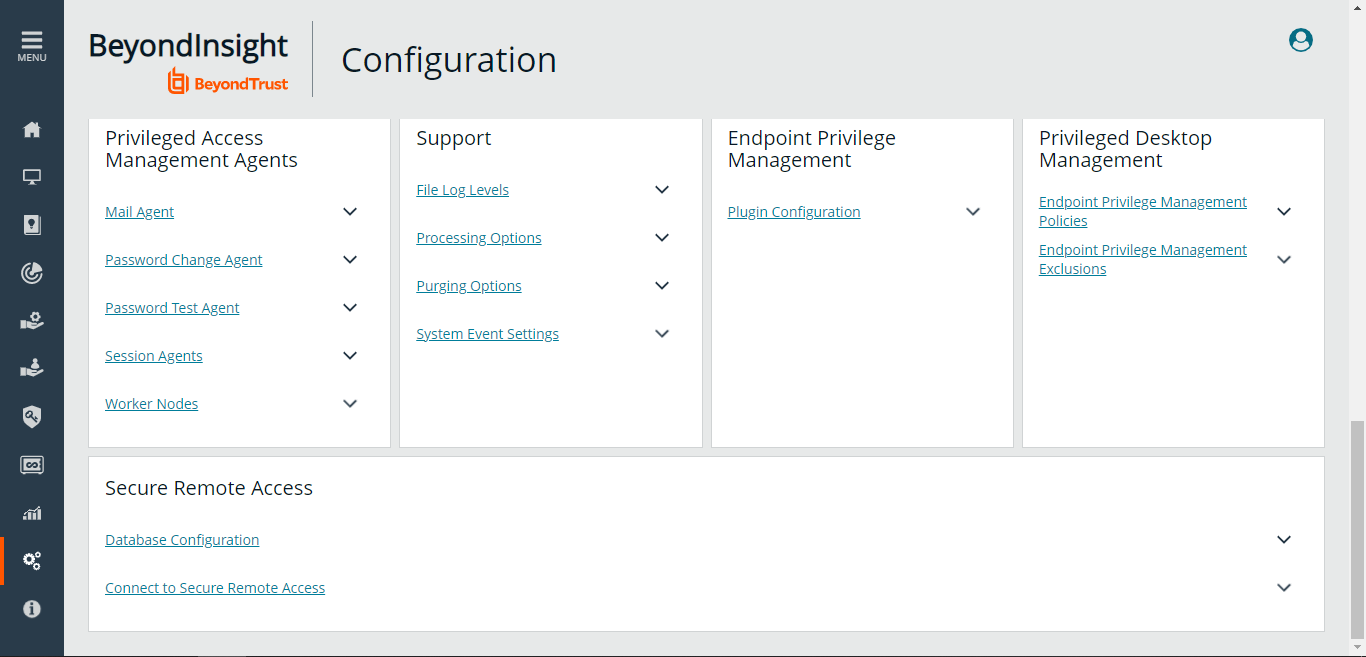Expand Purging Options chevron

pyautogui.click(x=661, y=286)
